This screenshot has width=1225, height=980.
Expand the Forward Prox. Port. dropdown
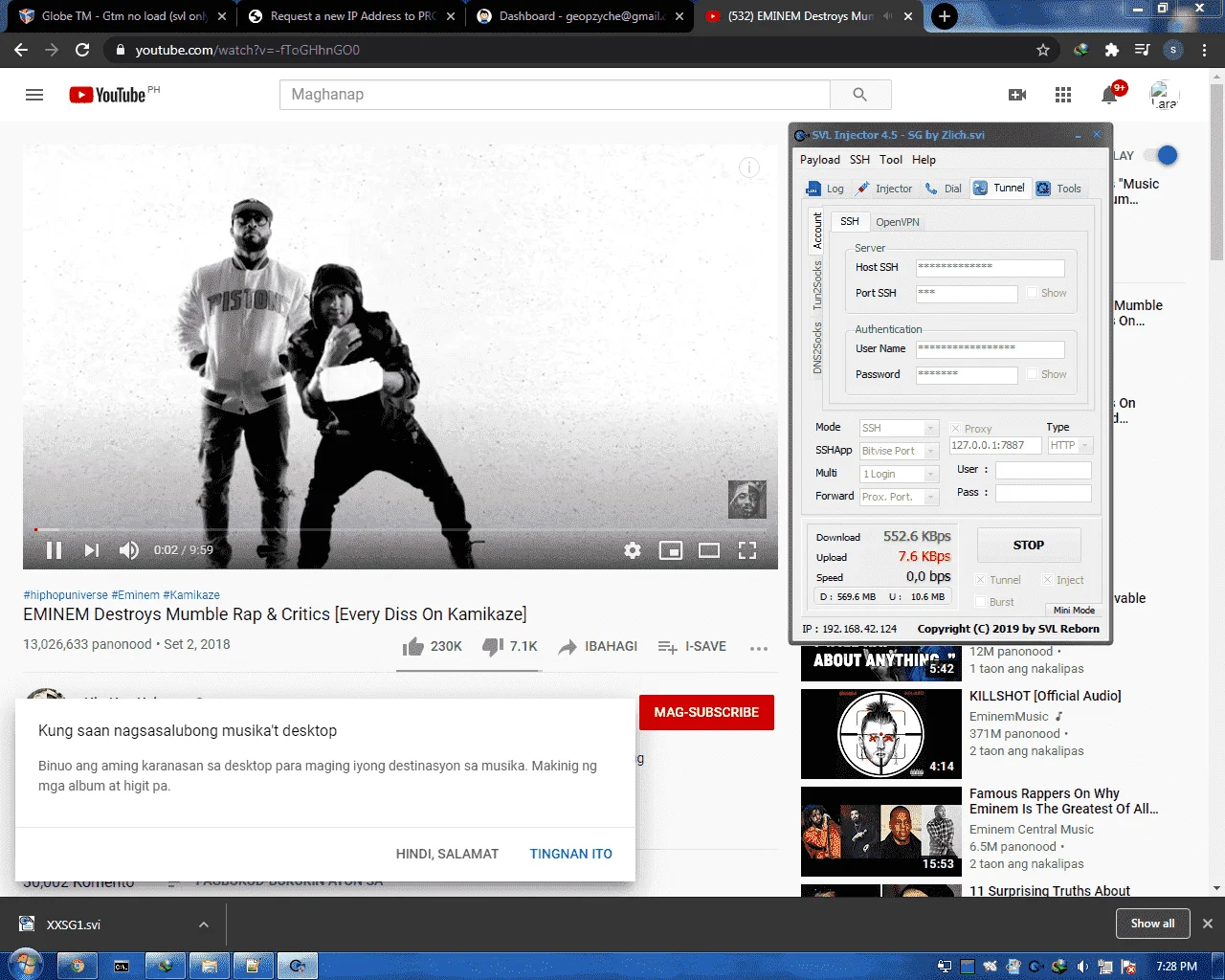coord(930,497)
